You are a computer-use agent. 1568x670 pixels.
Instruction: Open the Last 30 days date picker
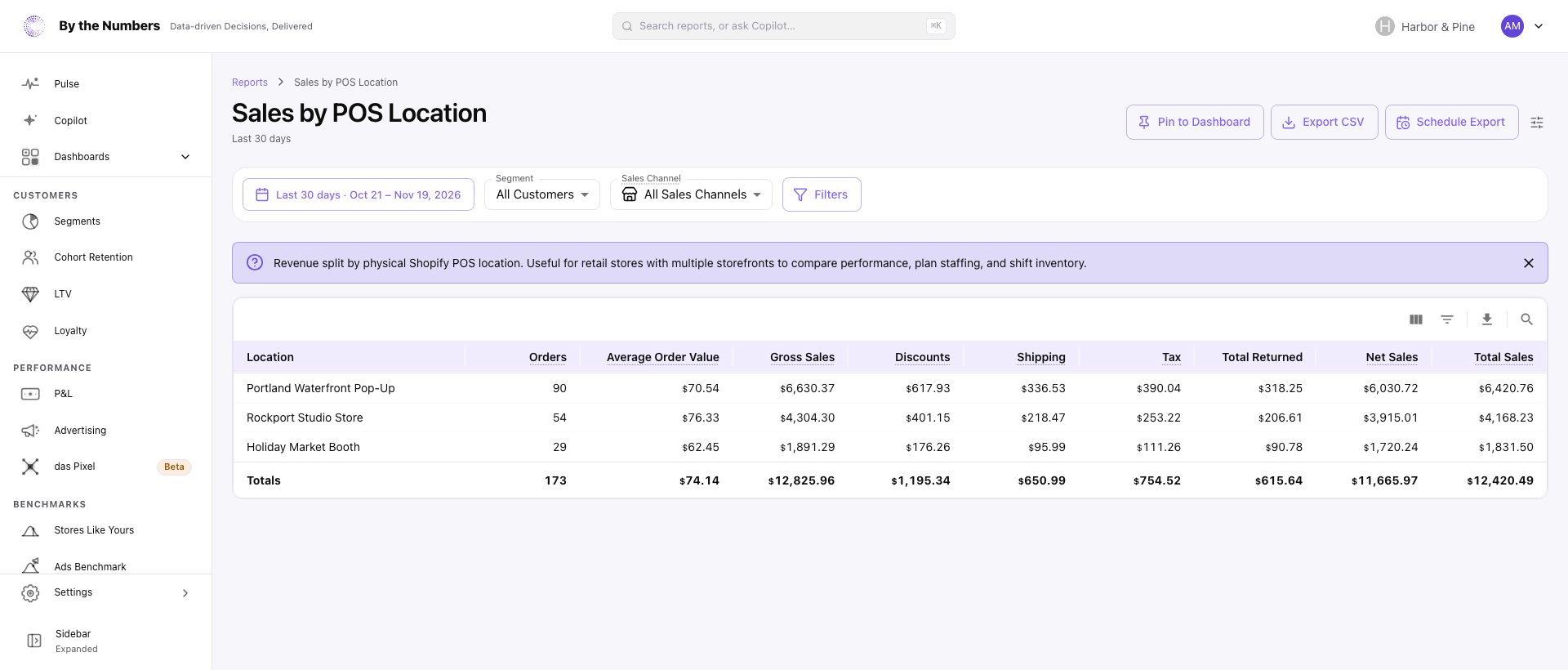(x=359, y=194)
